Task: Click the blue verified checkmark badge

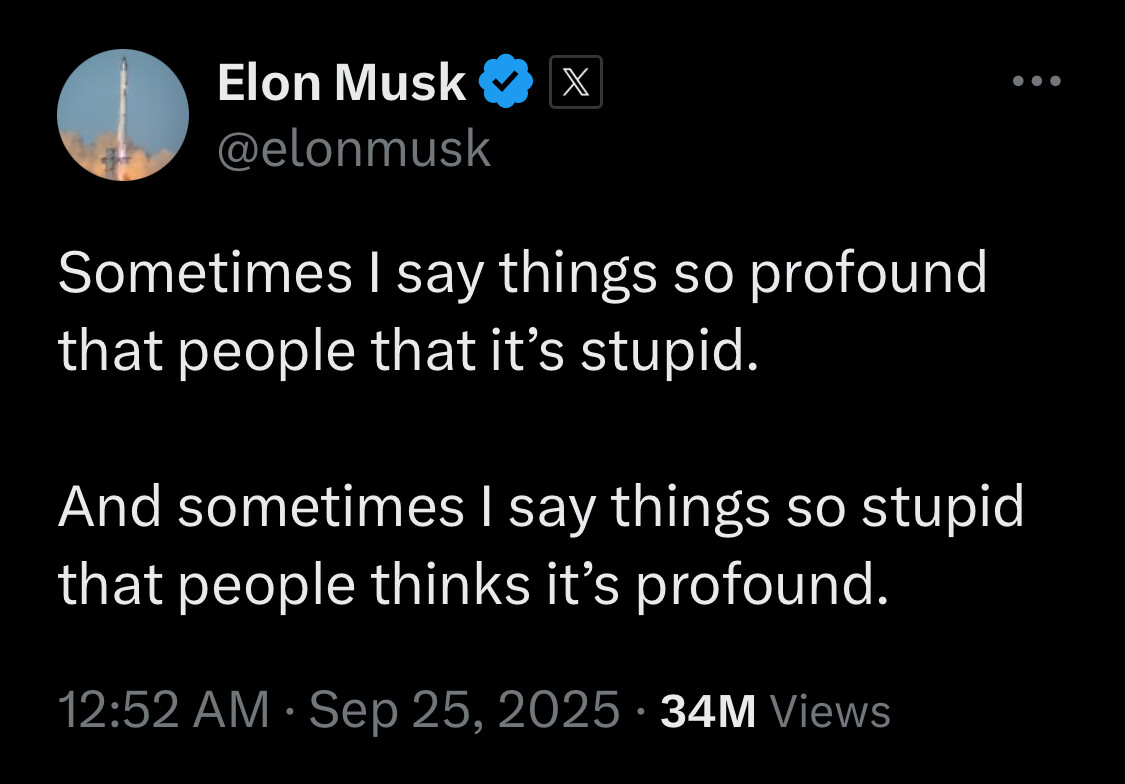Action: [508, 84]
